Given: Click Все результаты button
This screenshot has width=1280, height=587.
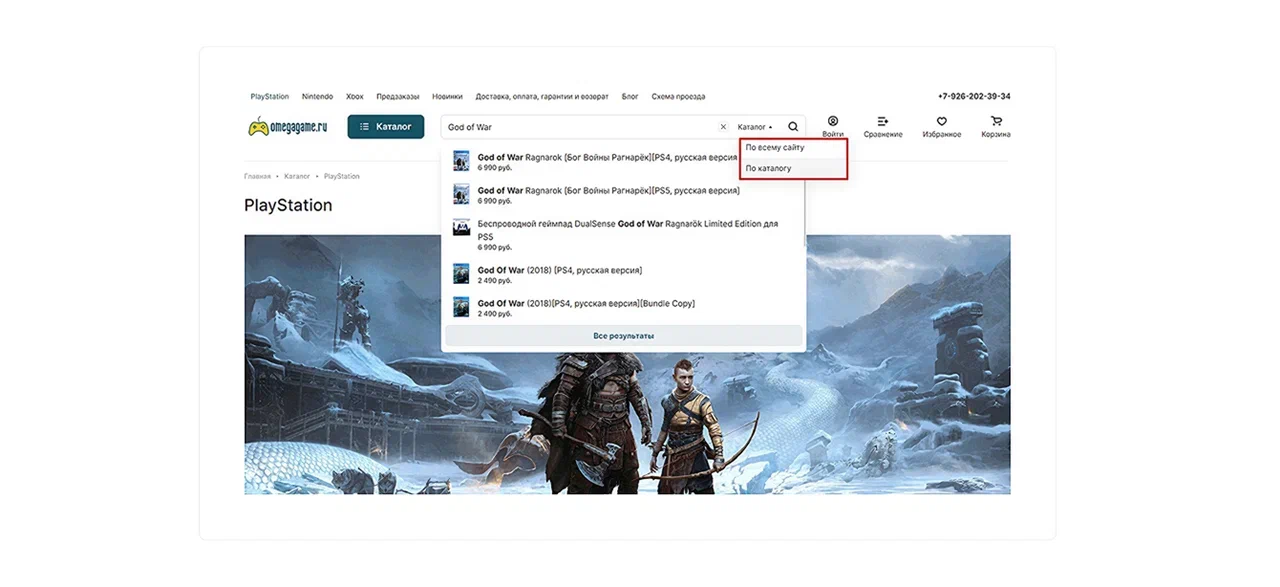Looking at the screenshot, I should [623, 336].
